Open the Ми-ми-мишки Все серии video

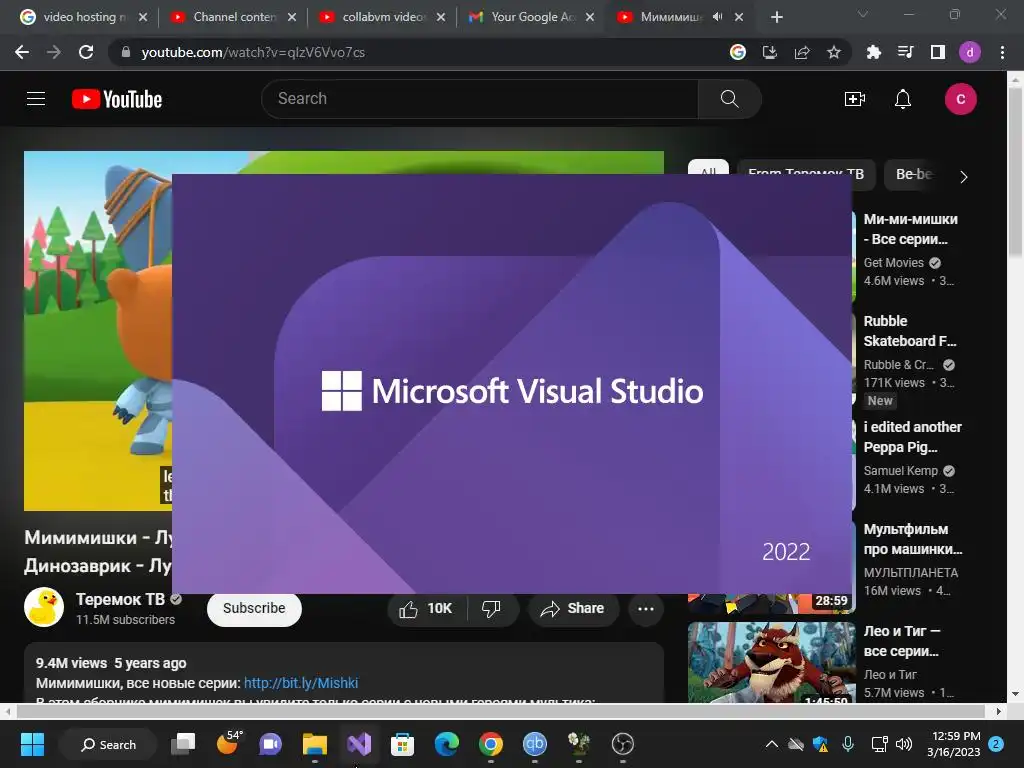click(x=910, y=229)
